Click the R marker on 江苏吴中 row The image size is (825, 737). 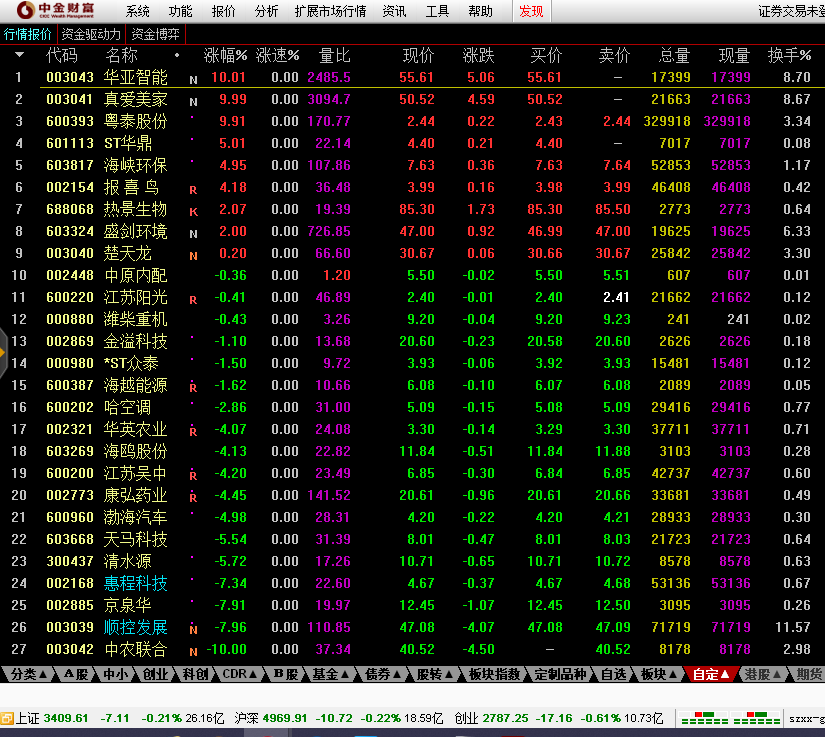[193, 475]
